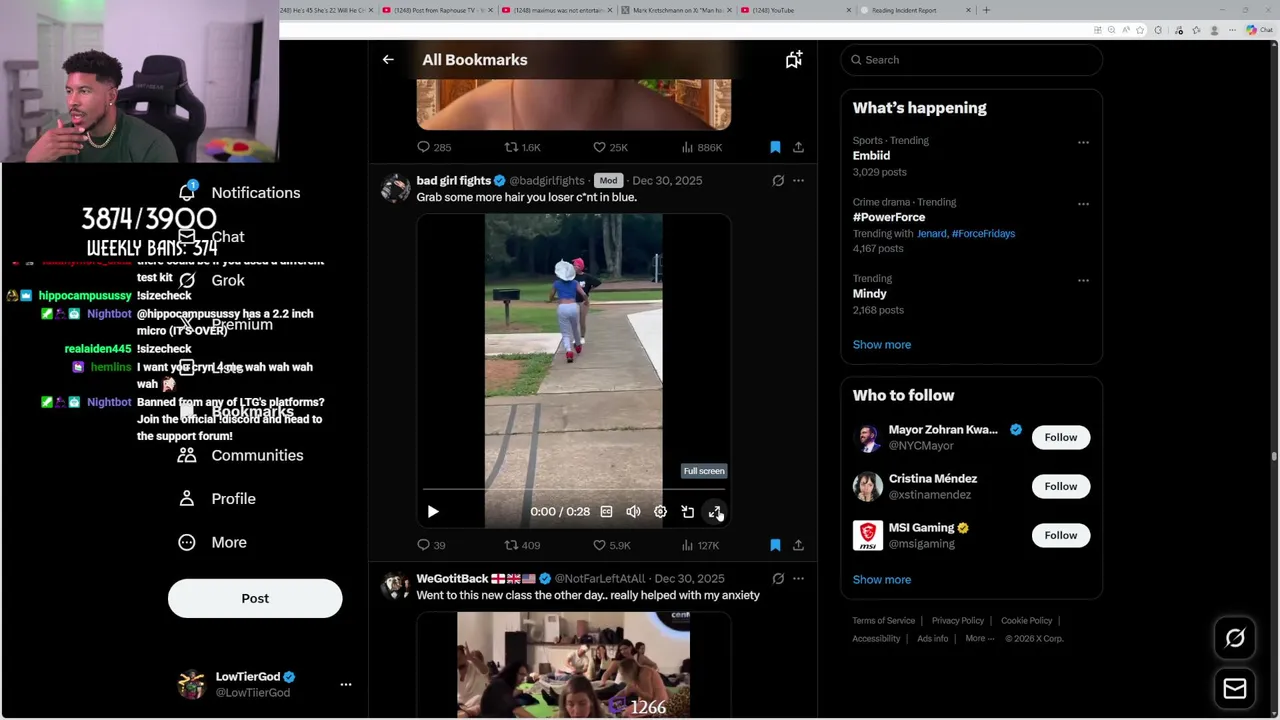Image resolution: width=1280 pixels, height=720 pixels.
Task: Switch to the (1248) YouTube tab
Action: (795, 10)
